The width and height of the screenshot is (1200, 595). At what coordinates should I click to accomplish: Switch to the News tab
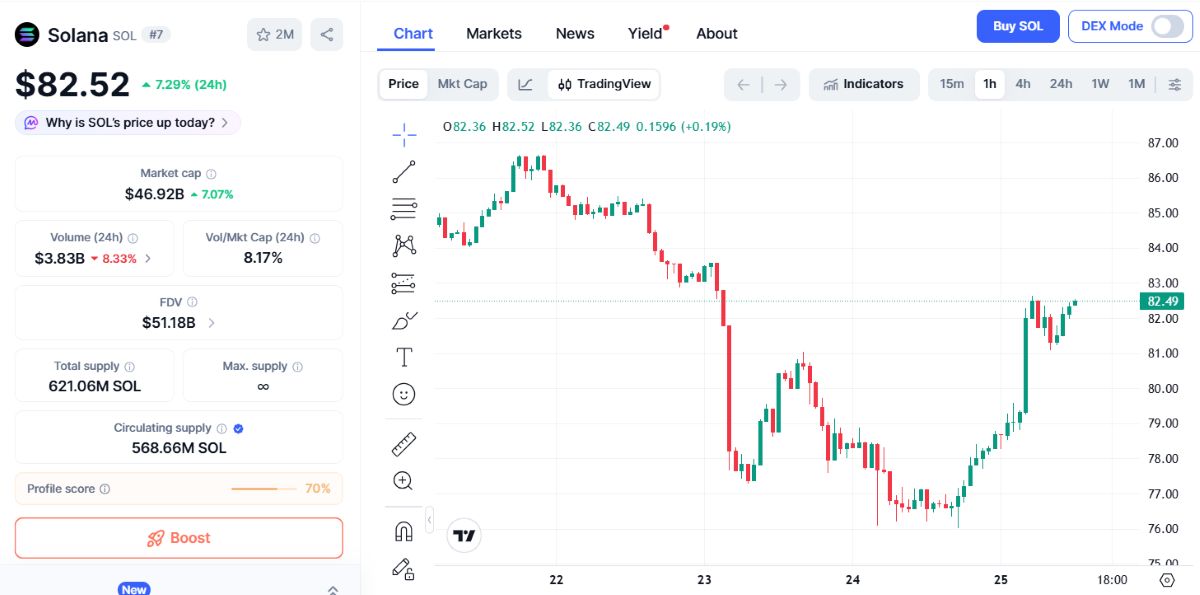click(x=575, y=33)
